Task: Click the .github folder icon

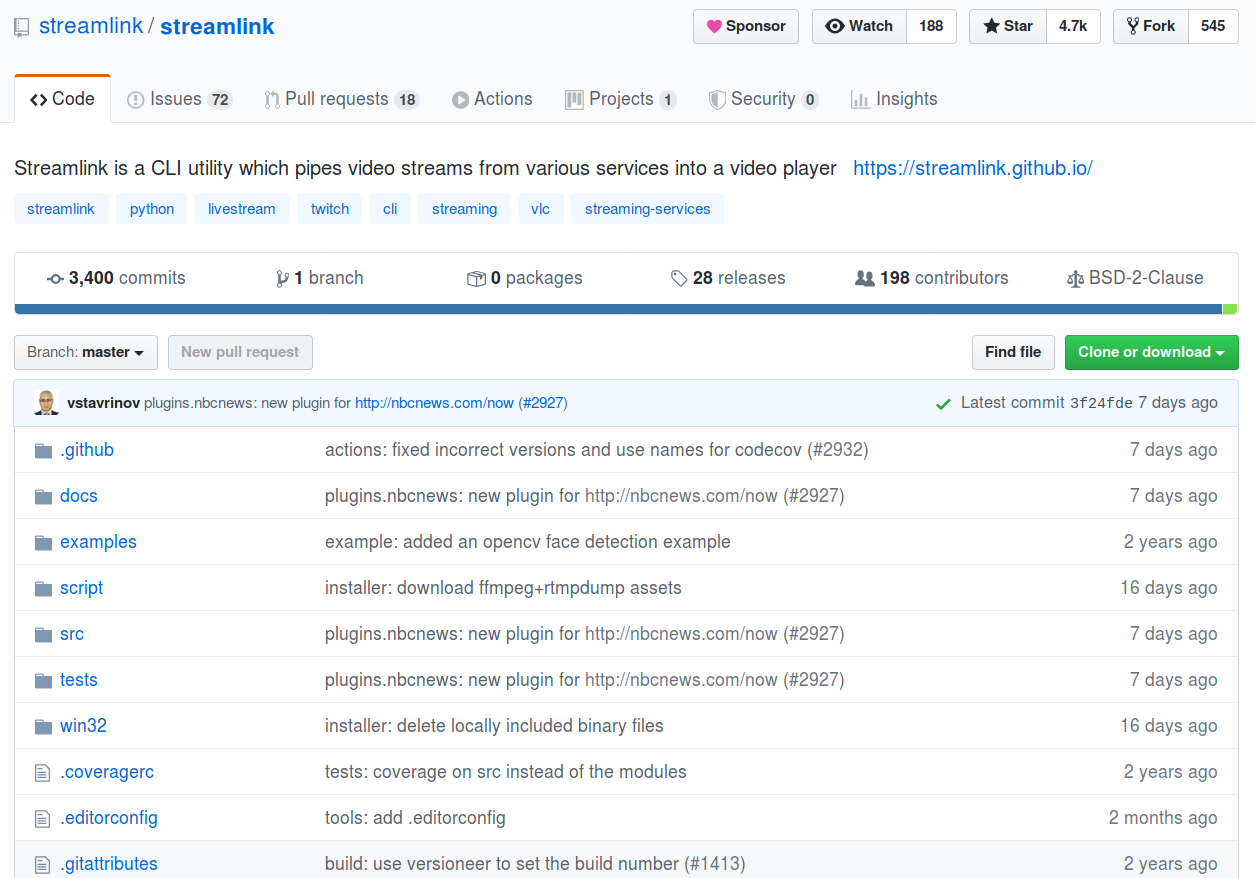Action: pyautogui.click(x=43, y=450)
